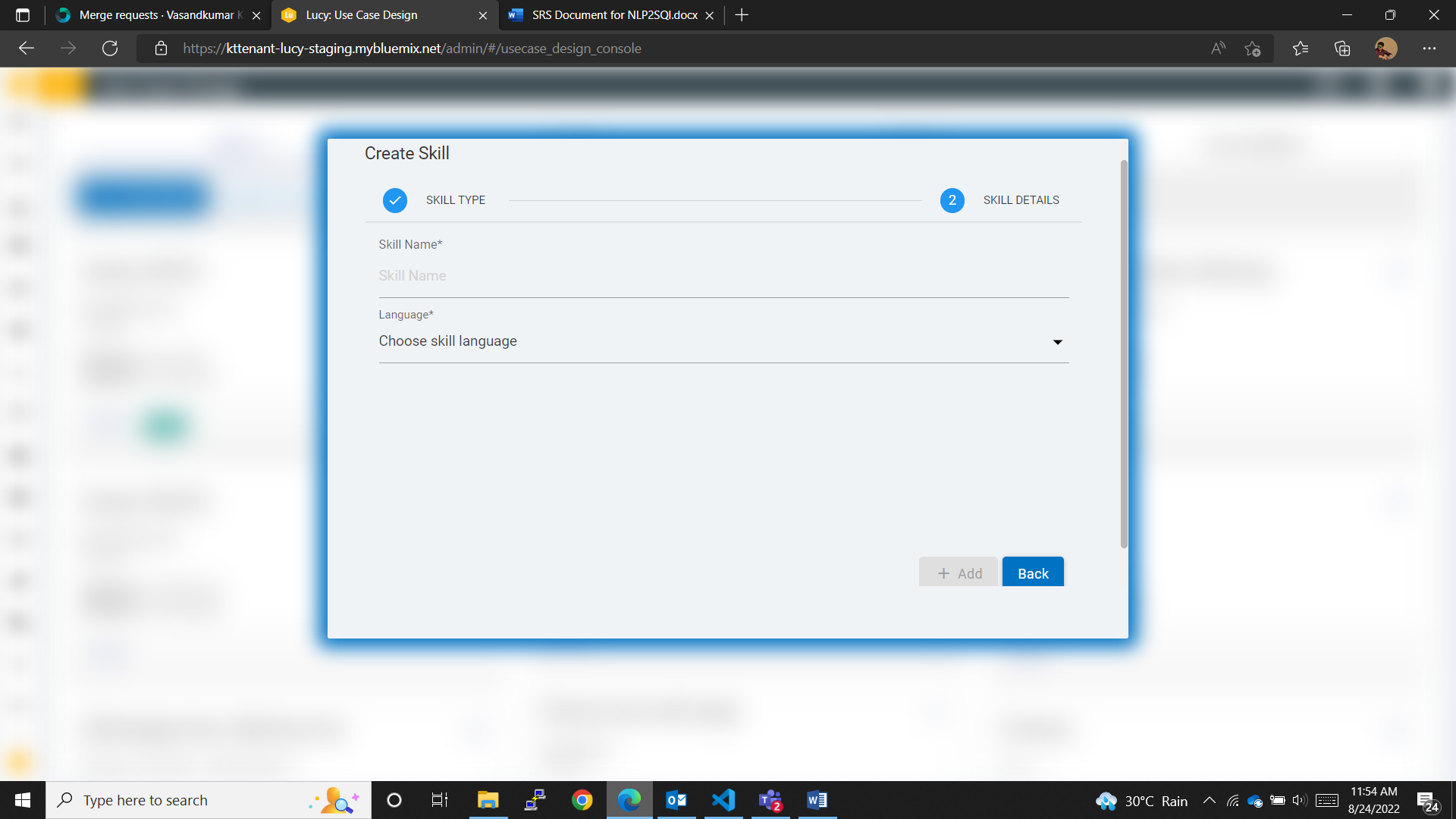Image resolution: width=1456 pixels, height=819 pixels.
Task: Switch to Merge requests browser tab
Action: [x=155, y=15]
